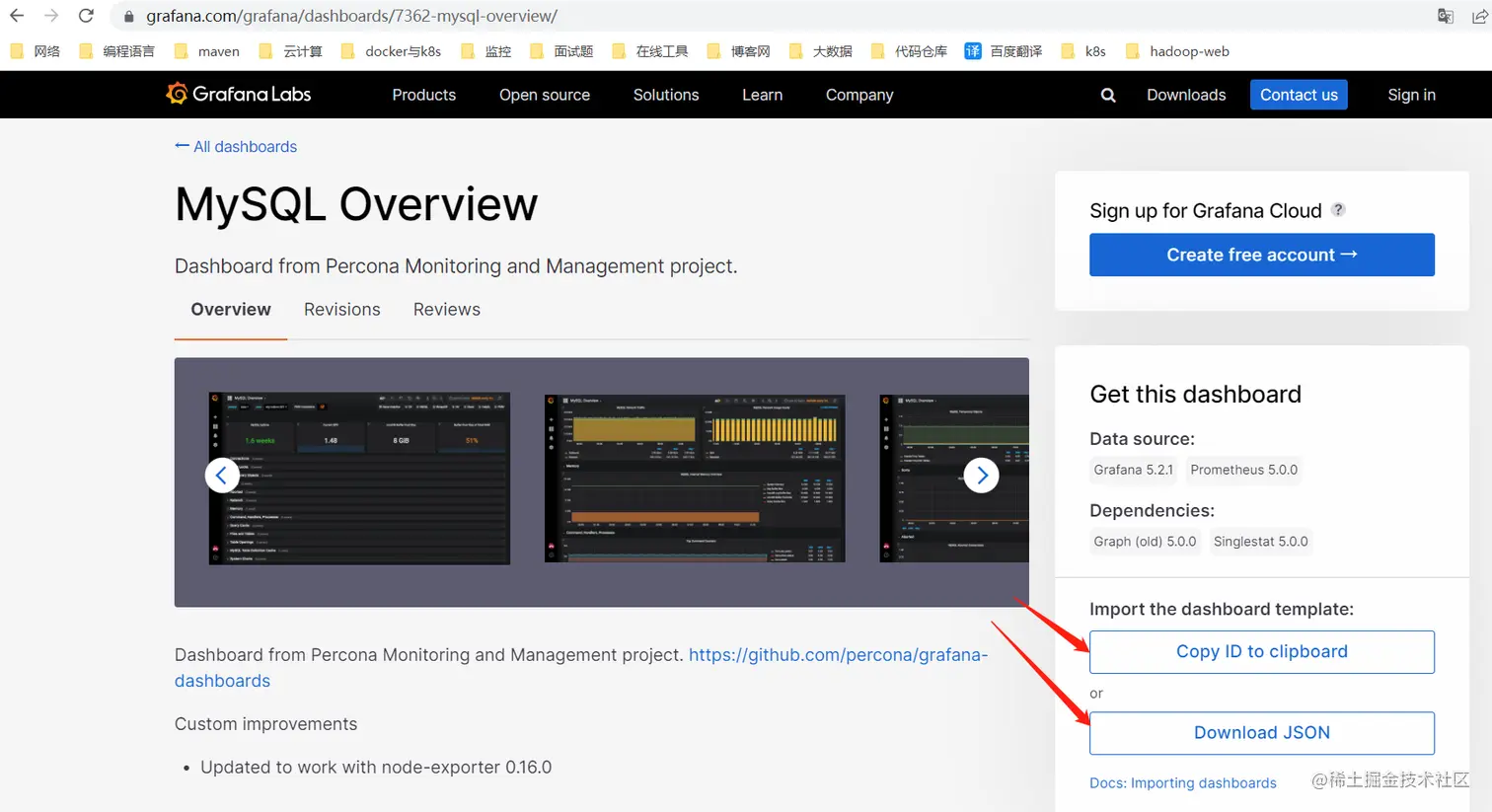
Task: Click the third partially visible screenshot thumbnail
Action: pyautogui.click(x=954, y=479)
